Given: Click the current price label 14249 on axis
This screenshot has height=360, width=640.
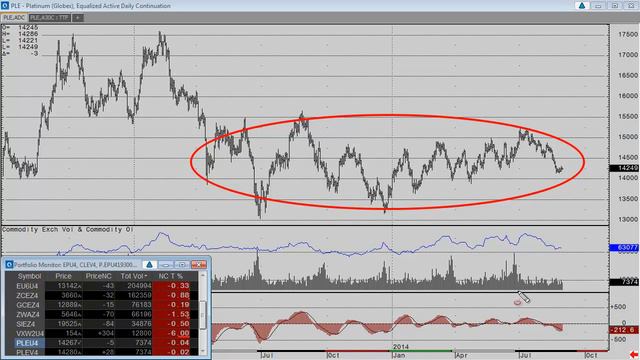Looking at the screenshot, I should tap(624, 168).
